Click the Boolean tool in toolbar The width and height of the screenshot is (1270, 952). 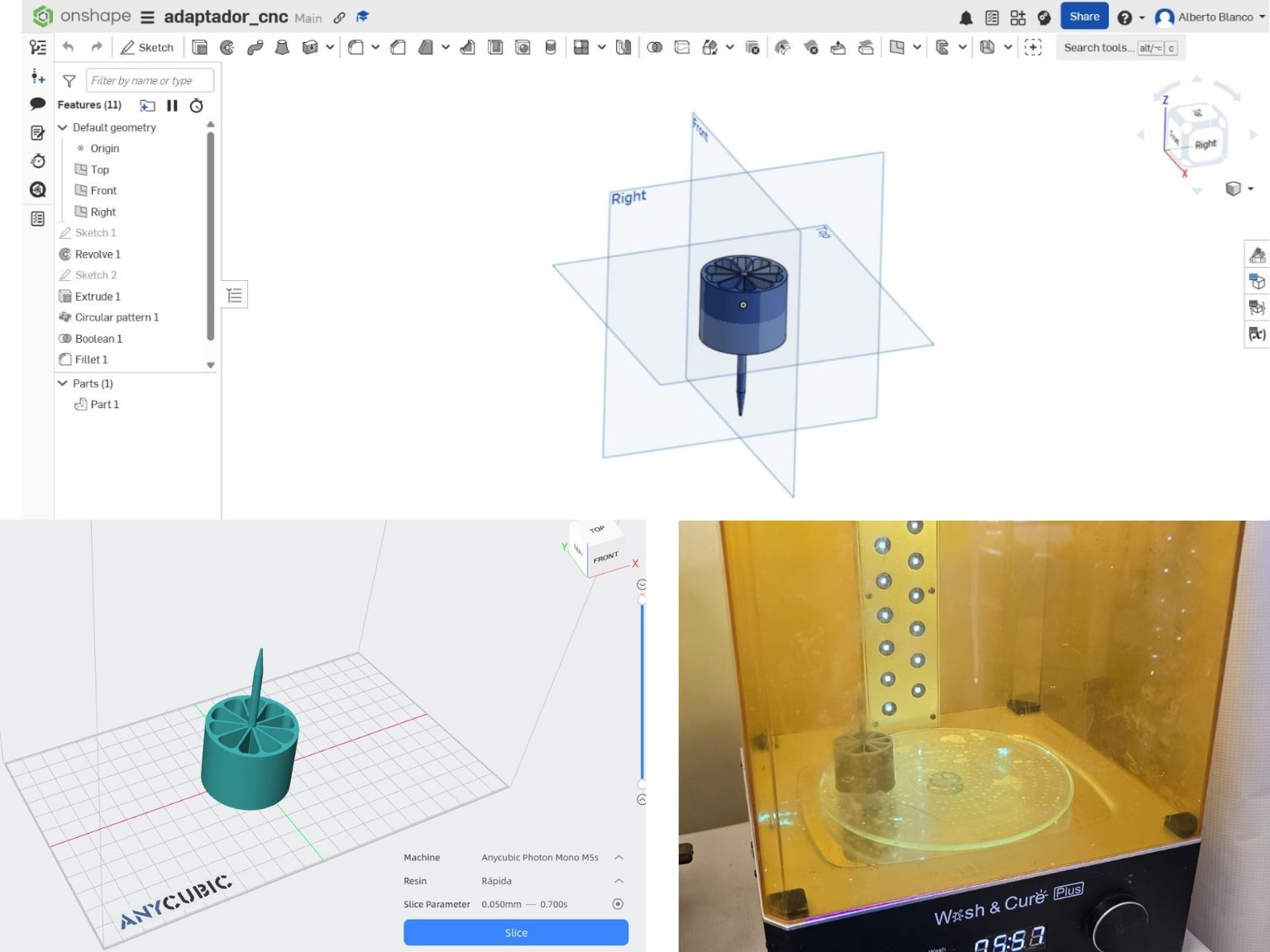[654, 48]
